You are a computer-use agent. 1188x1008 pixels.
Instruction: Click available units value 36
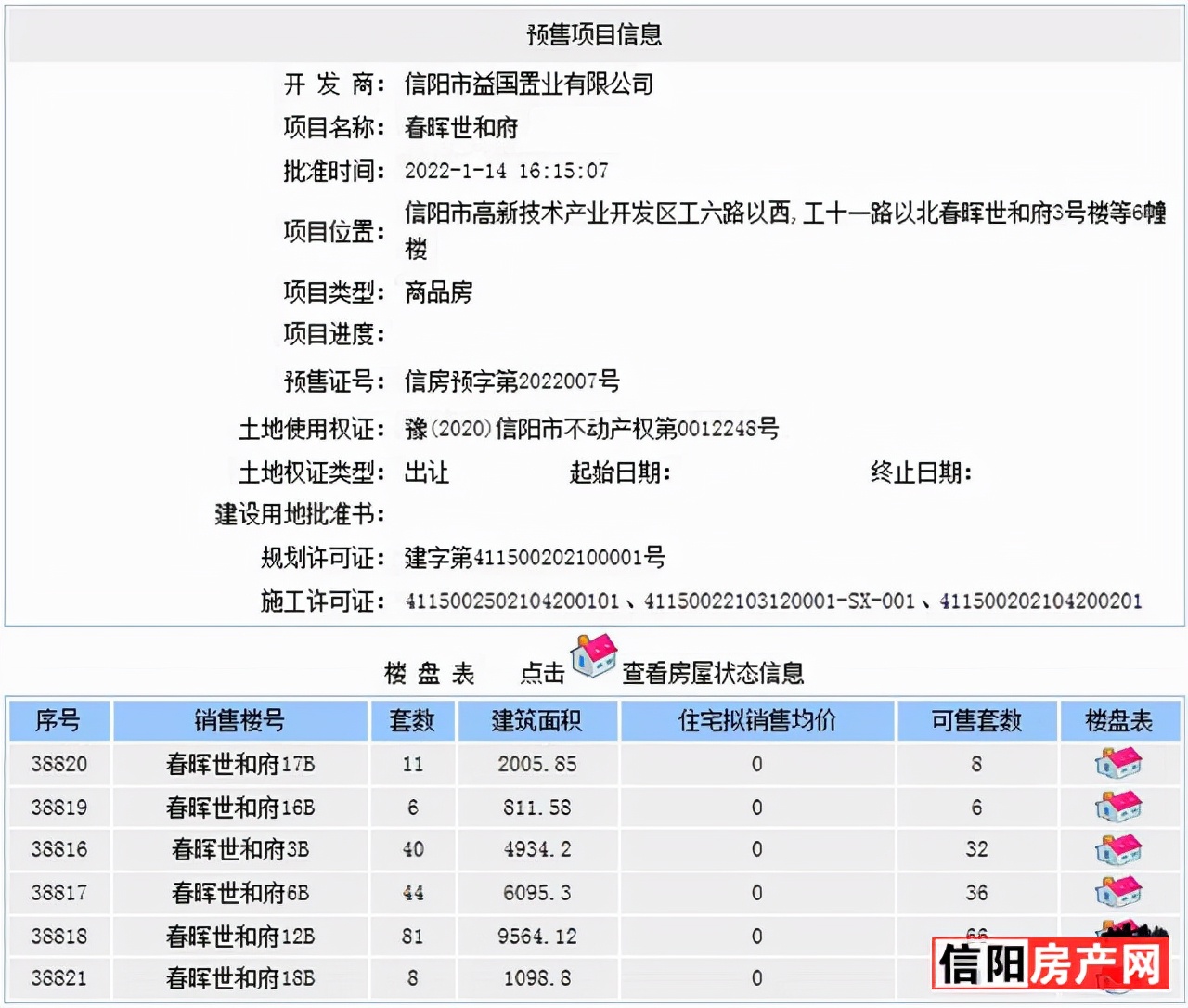point(976,893)
